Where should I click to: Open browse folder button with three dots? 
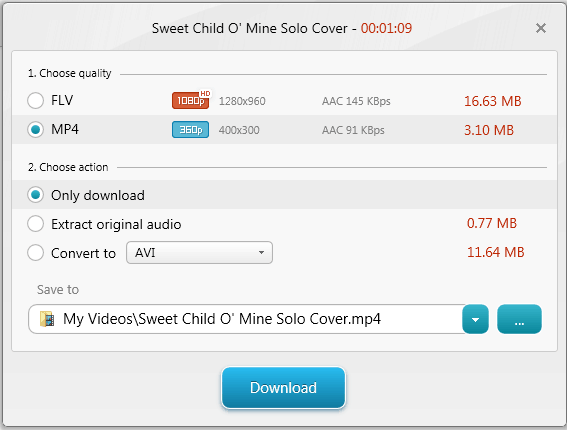(519, 319)
